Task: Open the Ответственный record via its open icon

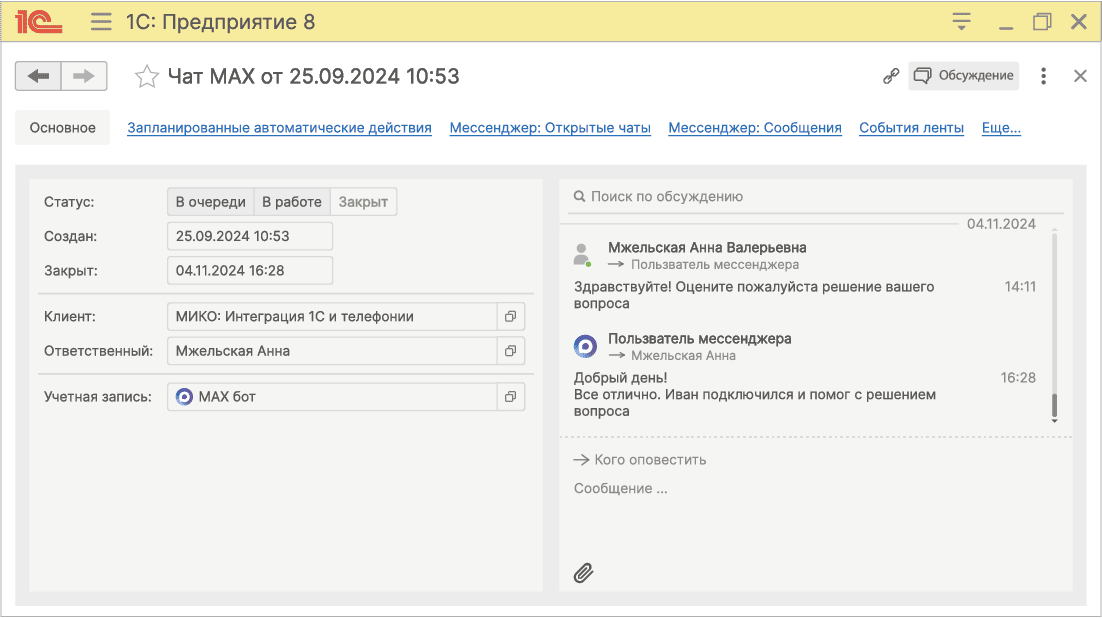Action: point(511,351)
